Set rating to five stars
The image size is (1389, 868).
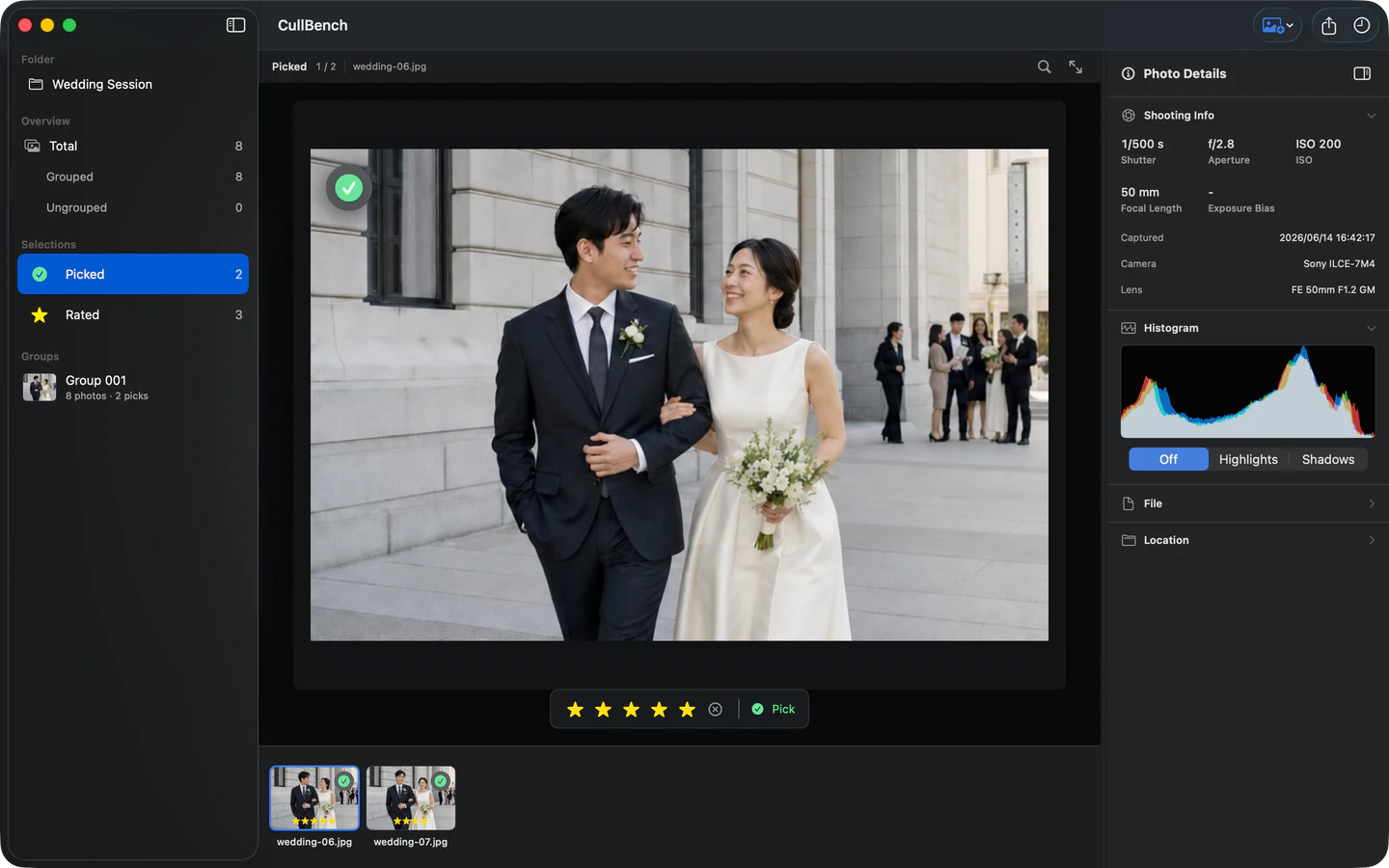tap(687, 710)
